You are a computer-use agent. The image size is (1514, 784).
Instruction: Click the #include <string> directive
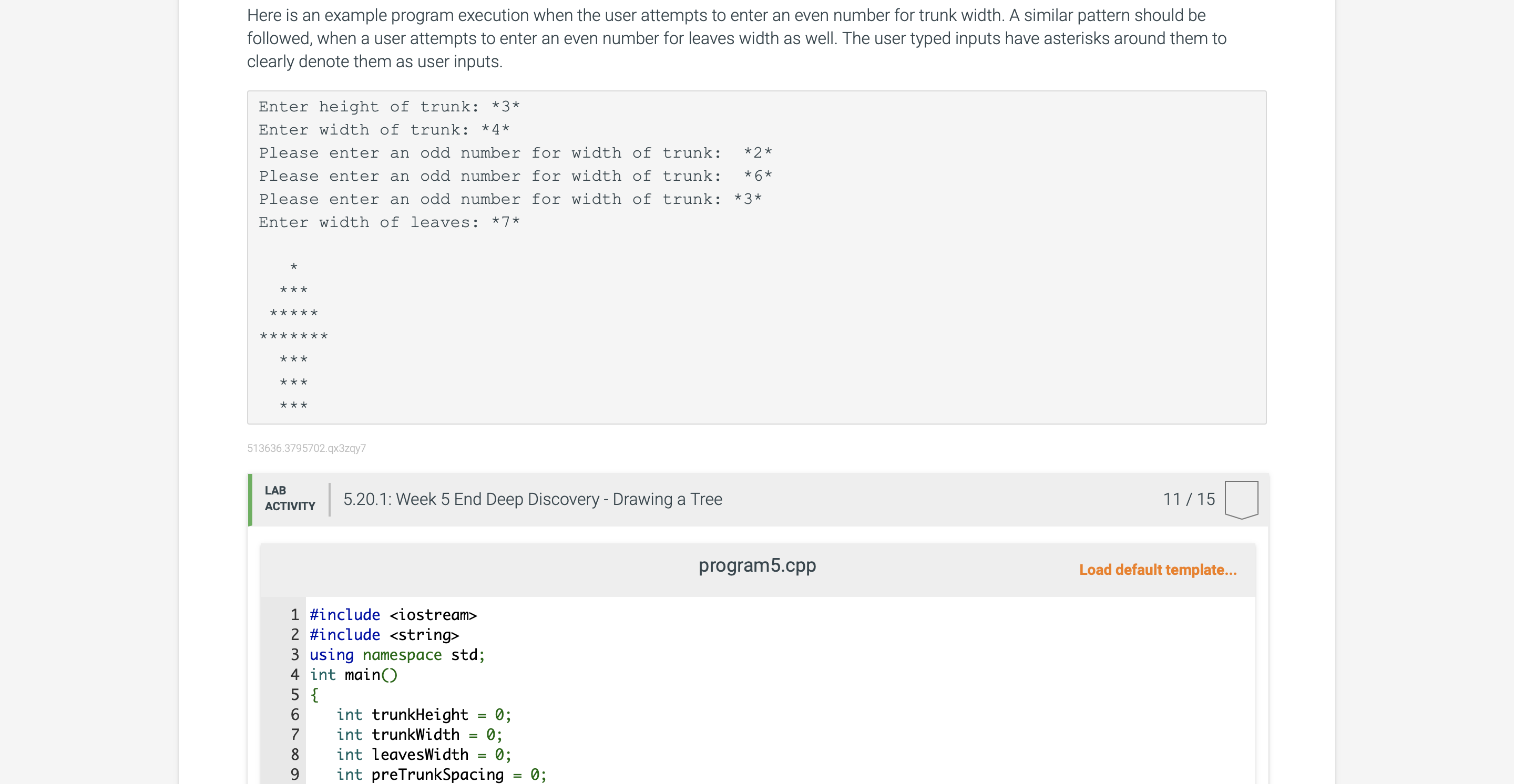click(x=384, y=635)
